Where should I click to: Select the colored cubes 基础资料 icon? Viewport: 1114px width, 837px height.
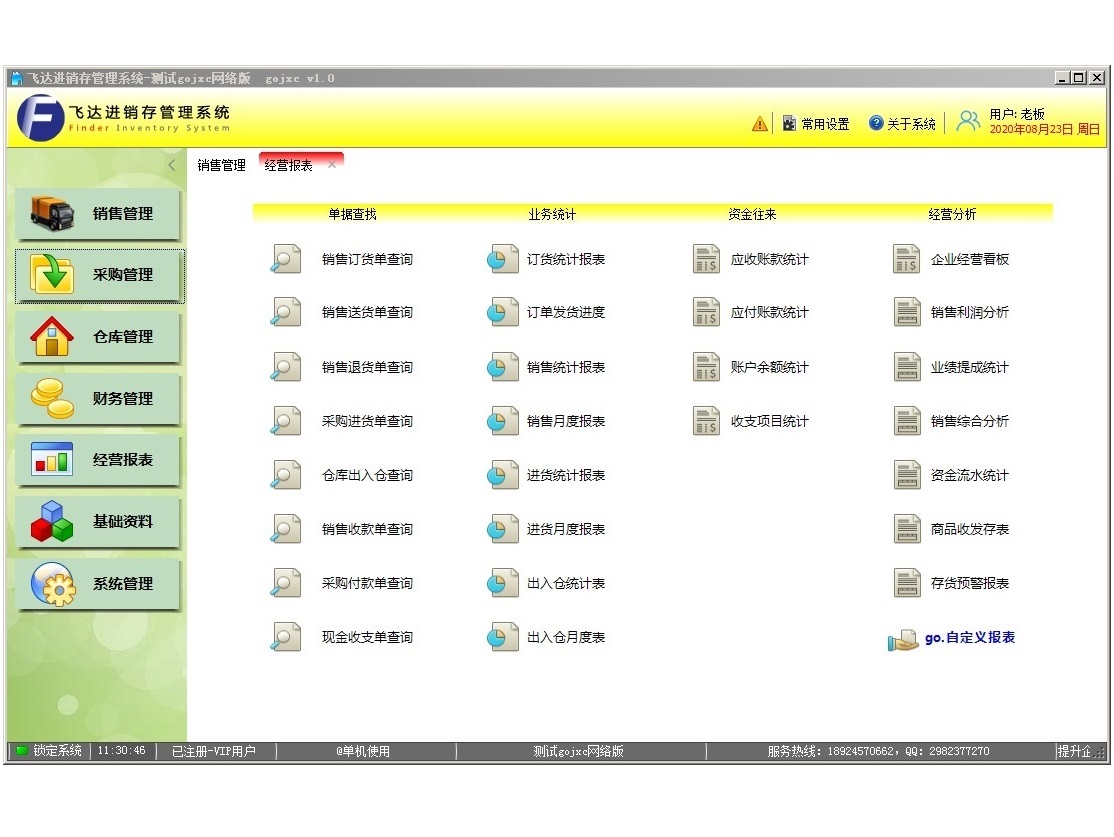pos(53,522)
